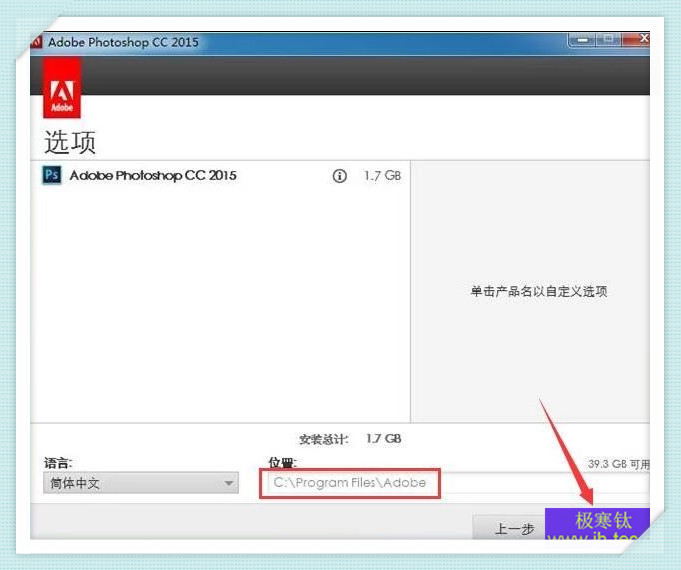Select the Adobe Photoshop CC 2015 product row
This screenshot has width=681, height=570.
[221, 176]
